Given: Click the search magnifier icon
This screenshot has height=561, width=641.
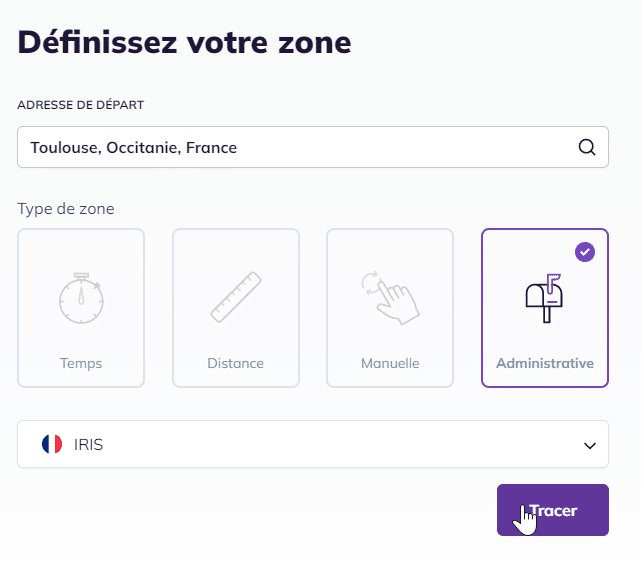Looking at the screenshot, I should [587, 147].
